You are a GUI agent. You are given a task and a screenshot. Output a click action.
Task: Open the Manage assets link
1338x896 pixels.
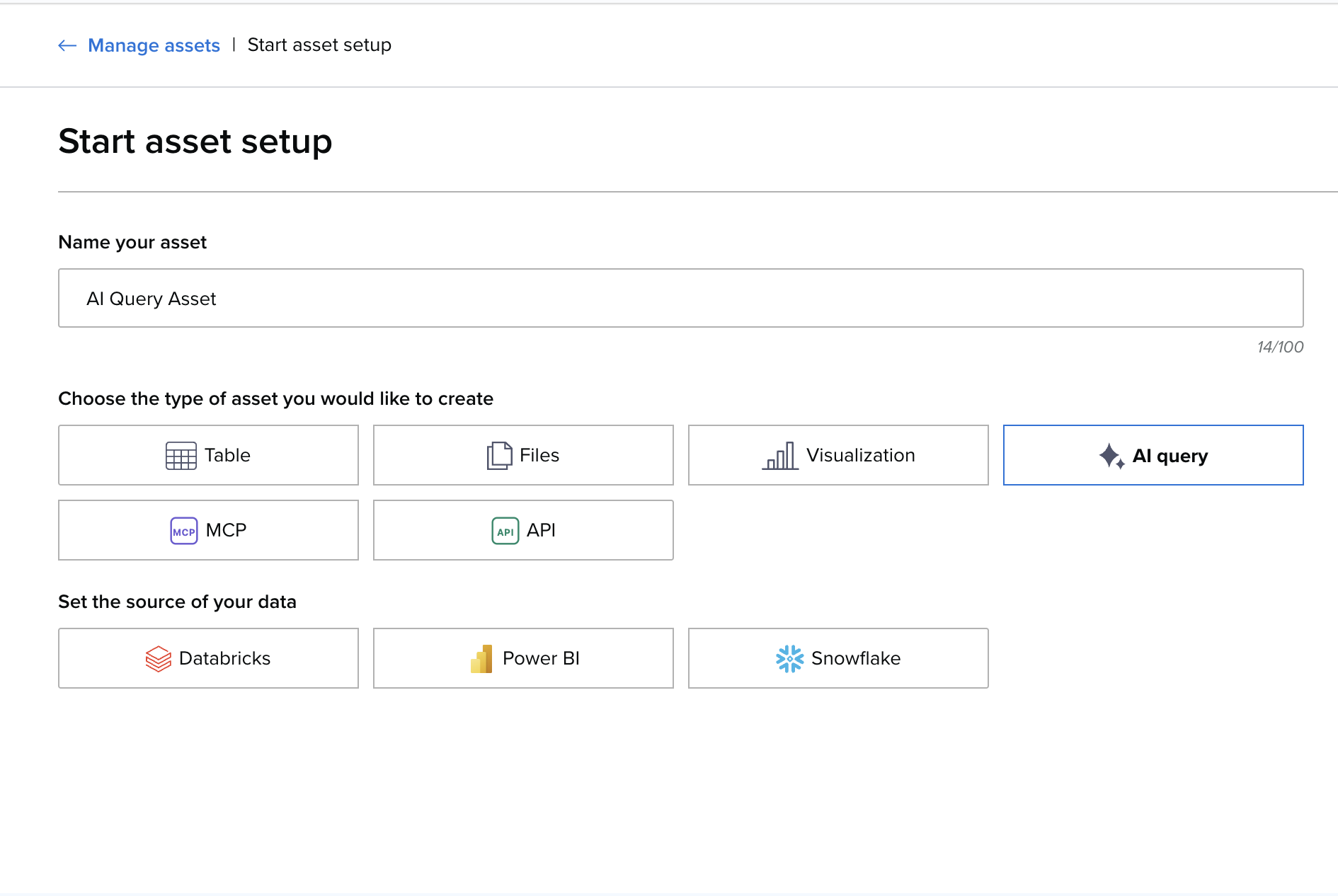pyautogui.click(x=154, y=45)
